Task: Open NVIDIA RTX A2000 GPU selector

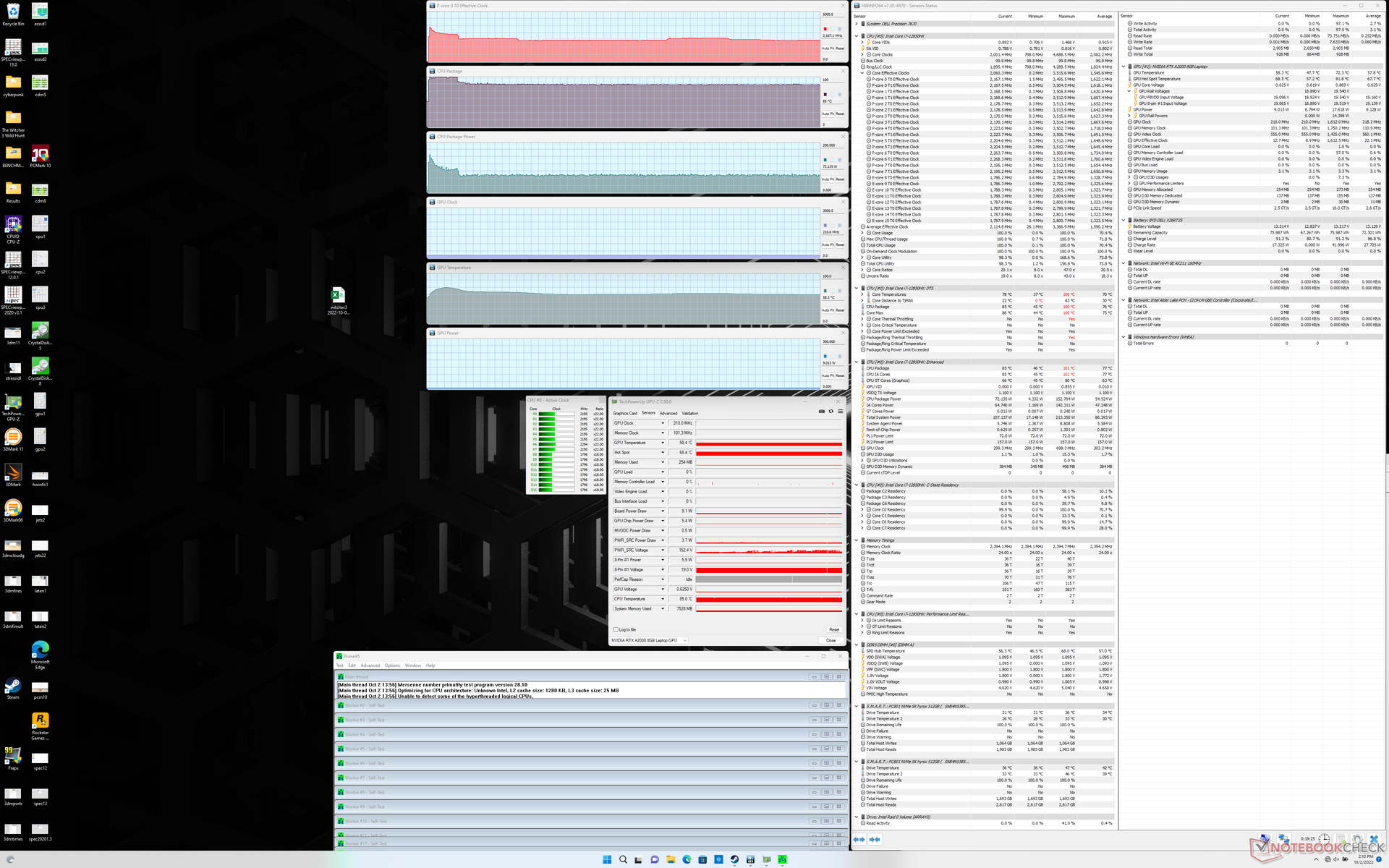Action: [x=648, y=640]
